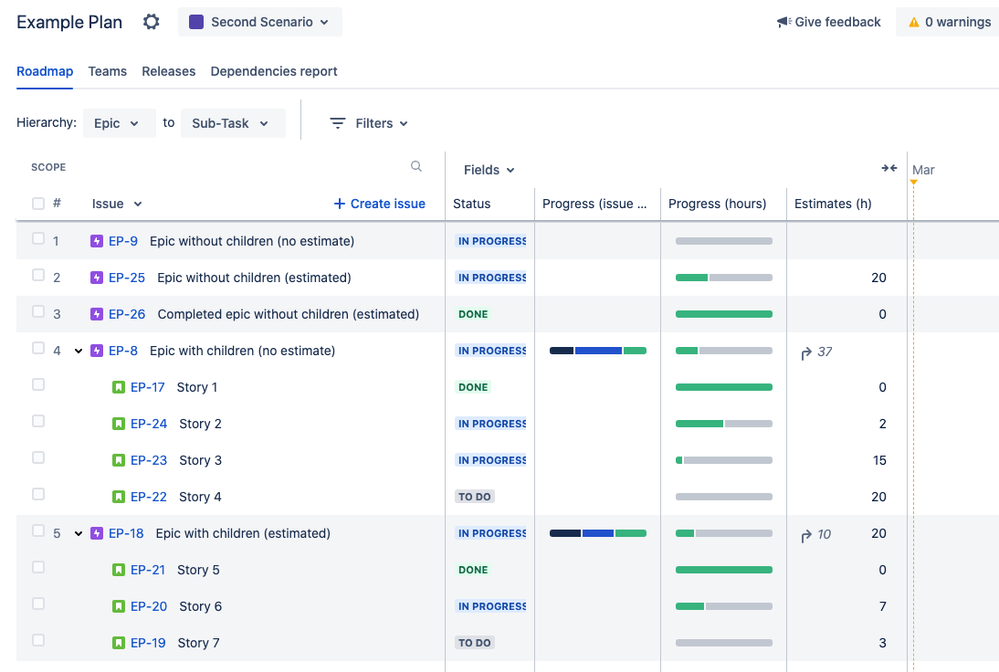The height and width of the screenshot is (672, 999).
Task: Open the Second Scenario dropdown
Action: pyautogui.click(x=259, y=20)
